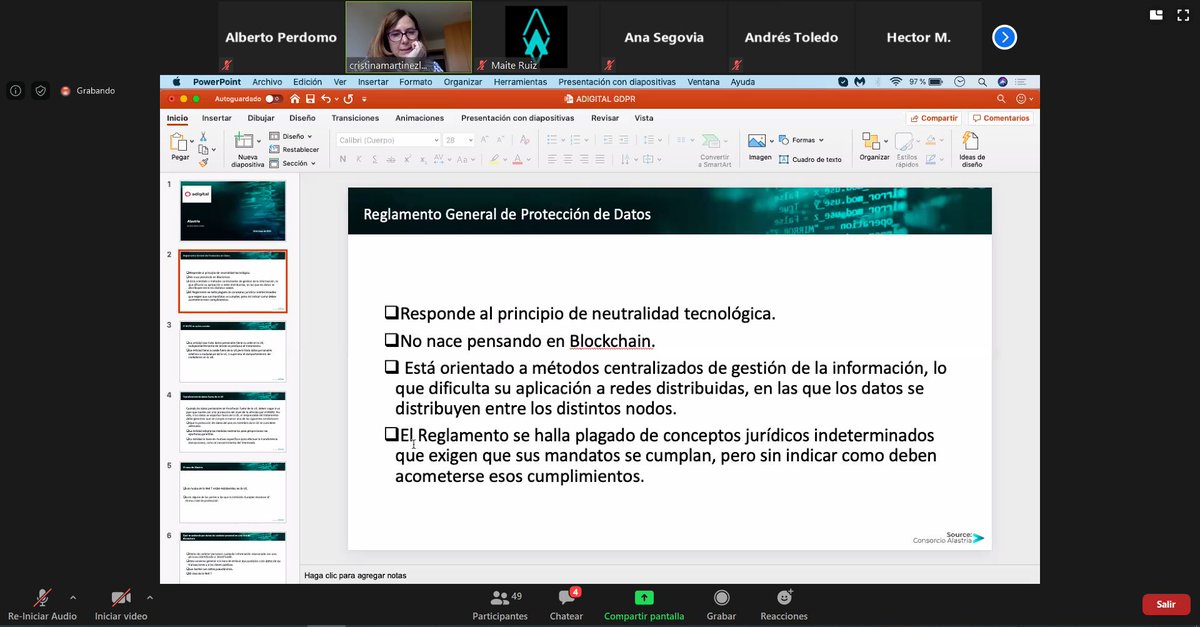
Task: Switch to the Vista ribbon tab
Action: 644,117
